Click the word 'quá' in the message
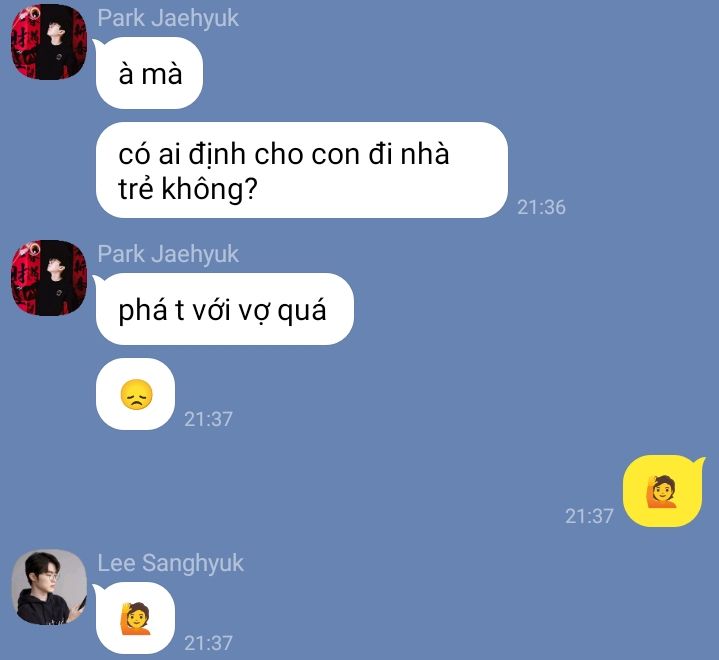Viewport: 719px width, 660px height. pyautogui.click(x=302, y=311)
